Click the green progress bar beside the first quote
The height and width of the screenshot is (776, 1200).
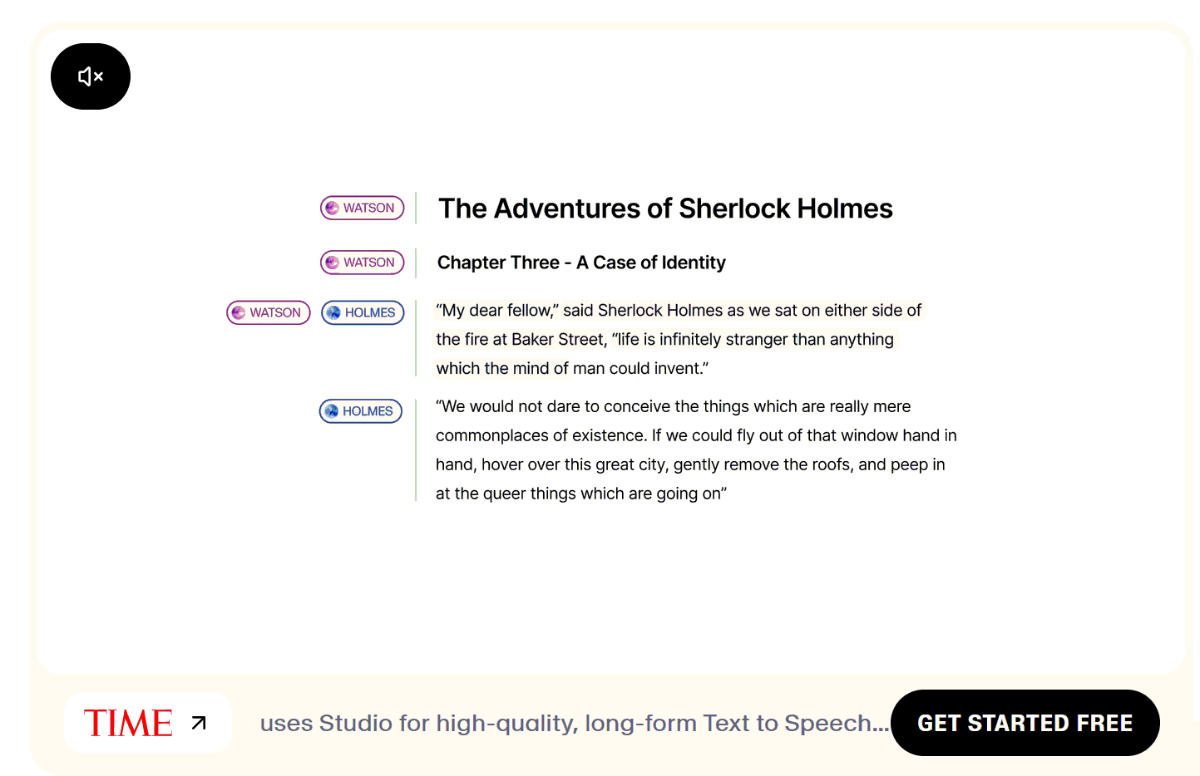pos(415,338)
